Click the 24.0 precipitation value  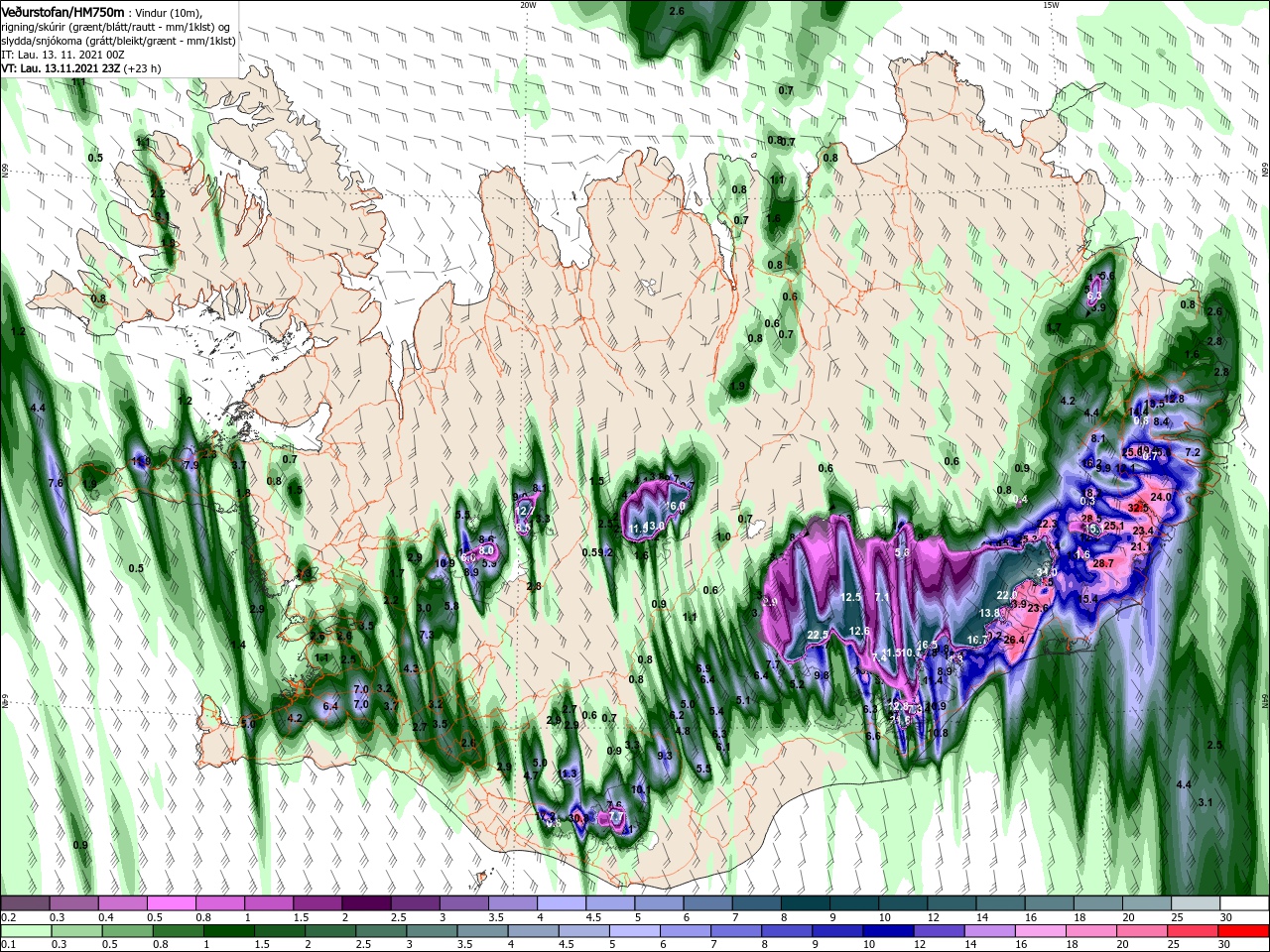(x=1161, y=497)
